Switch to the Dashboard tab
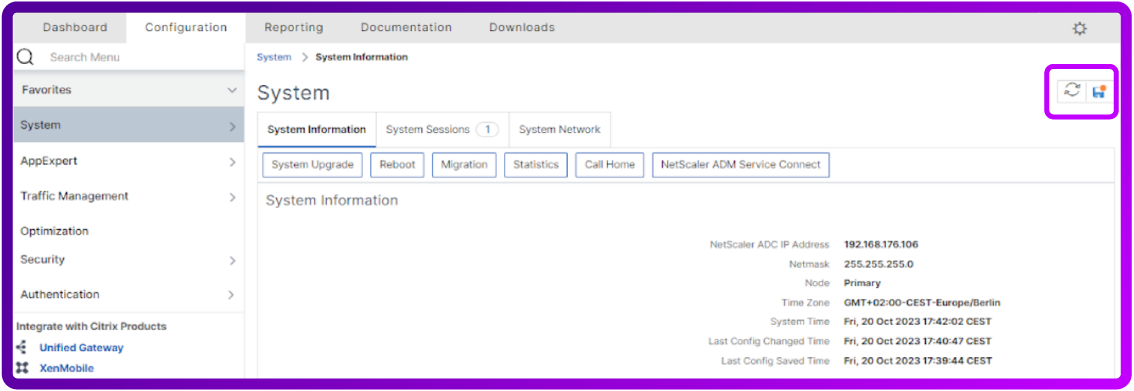The height and width of the screenshot is (391, 1134). 74,27
